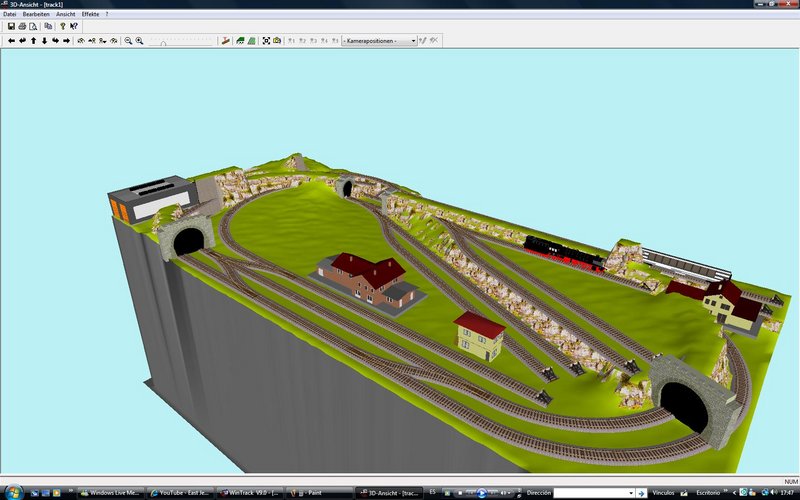Click the zoom slider handle in the toolbar
This screenshot has height=500, width=800.
[163, 43]
